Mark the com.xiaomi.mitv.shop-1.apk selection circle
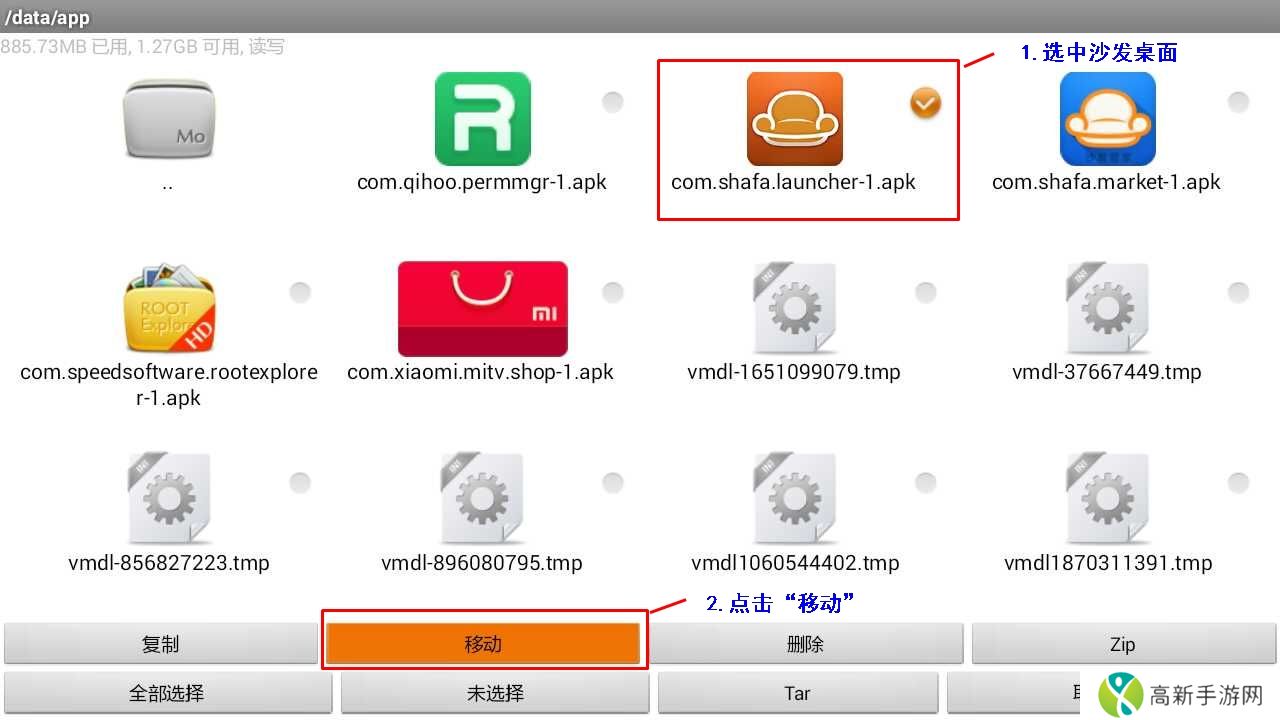 tap(612, 292)
